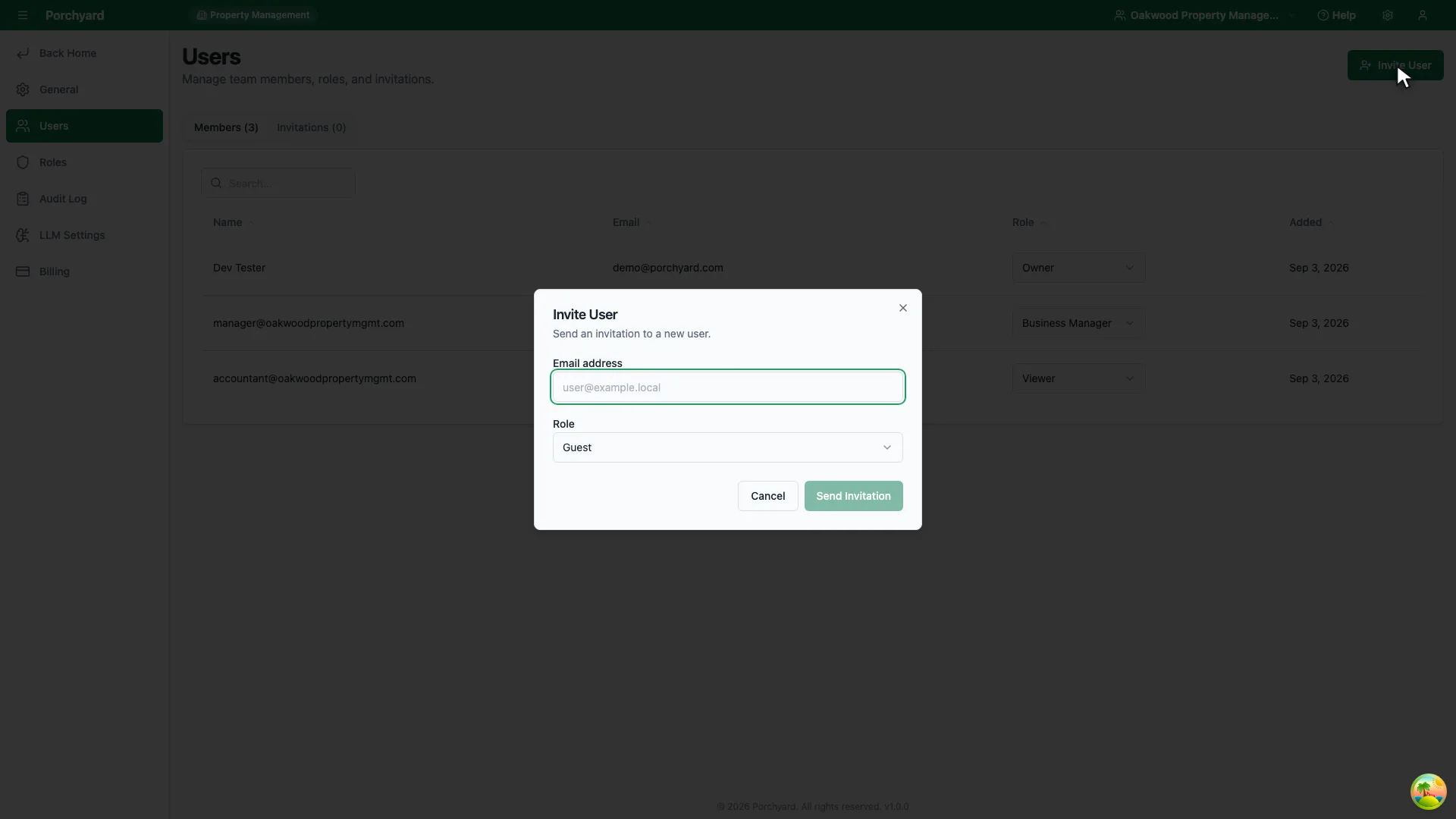The height and width of the screenshot is (819, 1456).
Task: Switch to Invitations (0) tab
Action: tap(311, 127)
